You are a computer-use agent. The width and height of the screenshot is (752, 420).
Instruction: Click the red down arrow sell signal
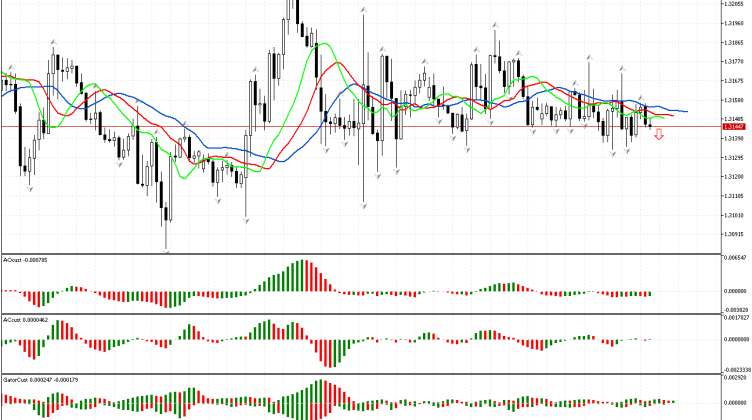click(658, 134)
